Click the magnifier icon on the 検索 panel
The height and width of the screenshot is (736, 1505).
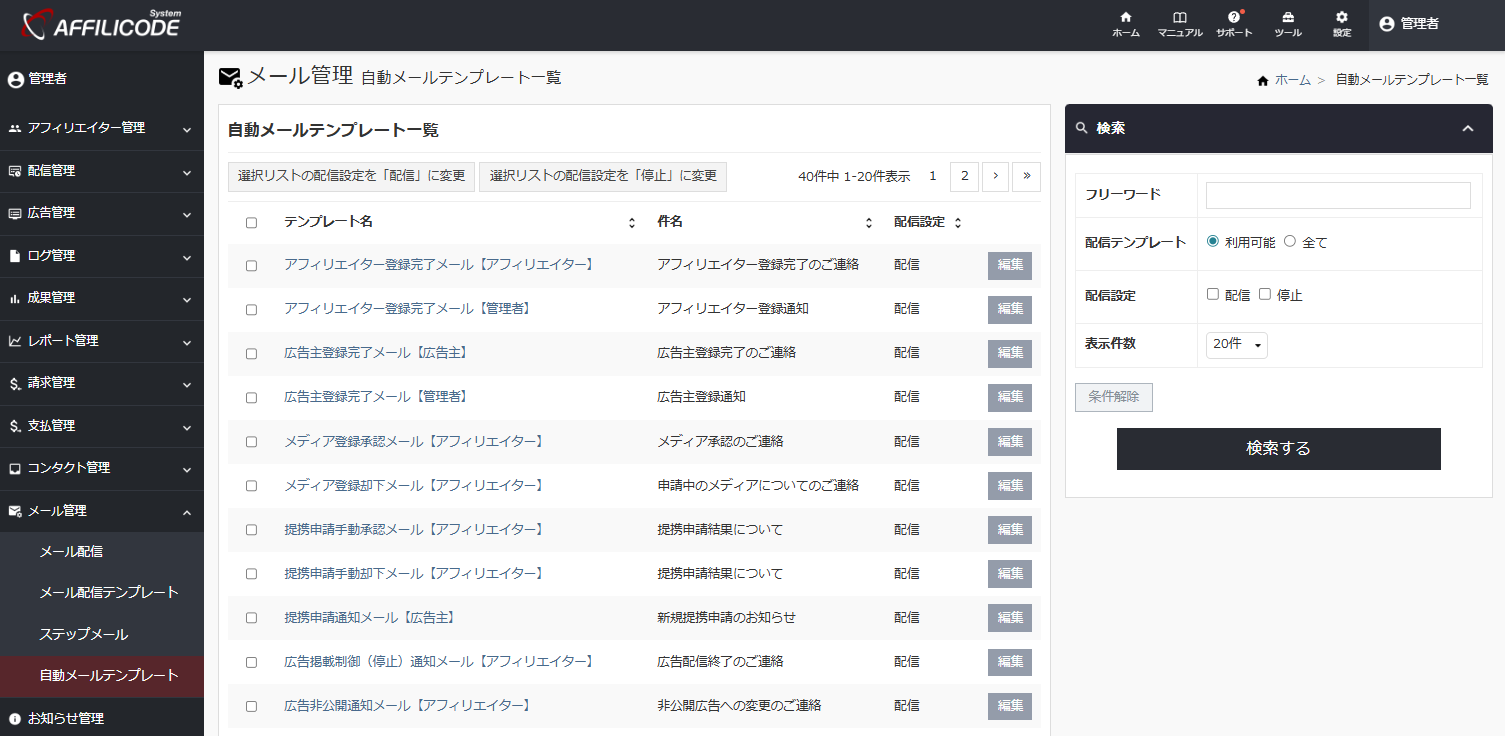1082,128
